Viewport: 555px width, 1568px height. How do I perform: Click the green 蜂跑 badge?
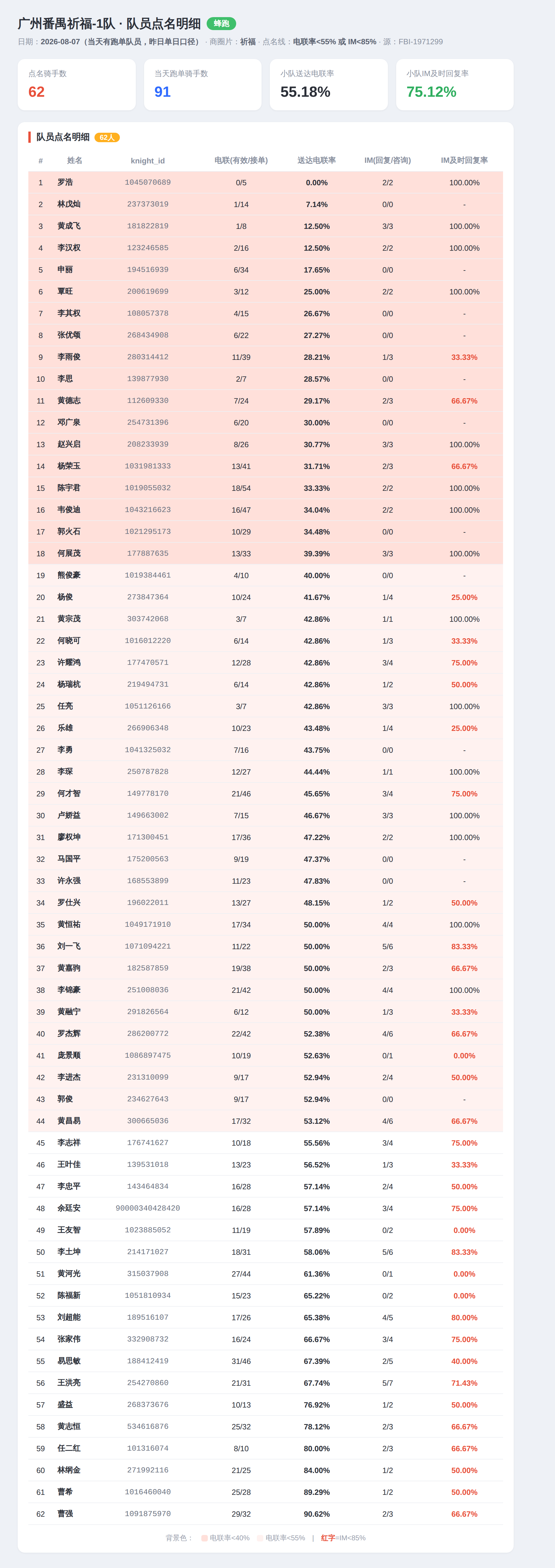(221, 24)
